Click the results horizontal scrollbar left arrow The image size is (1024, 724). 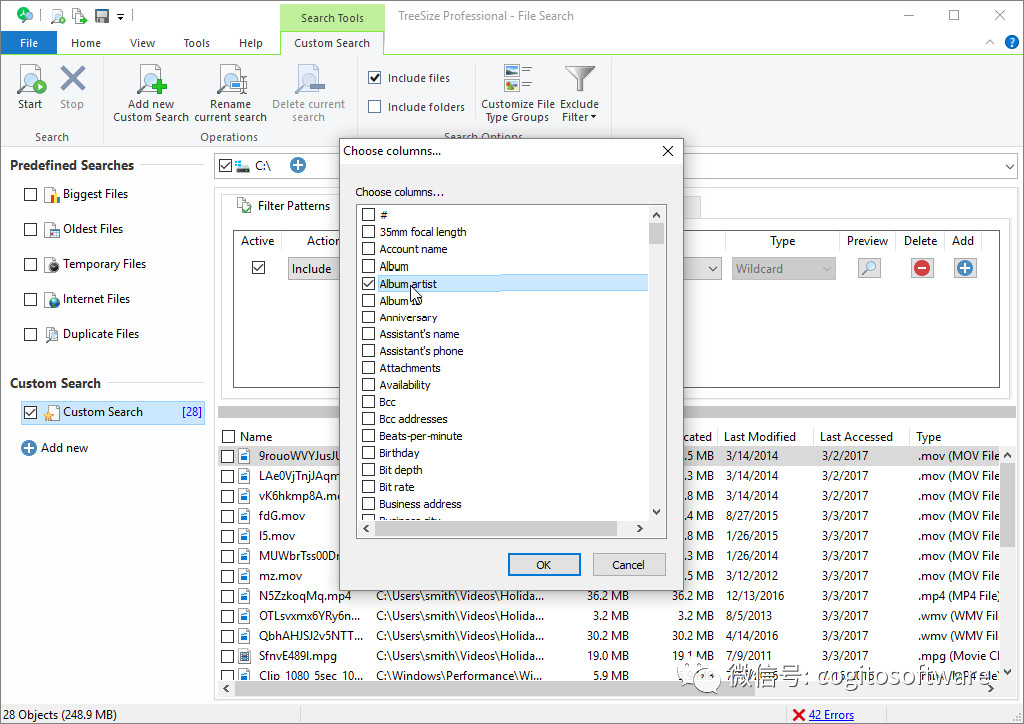point(227,688)
